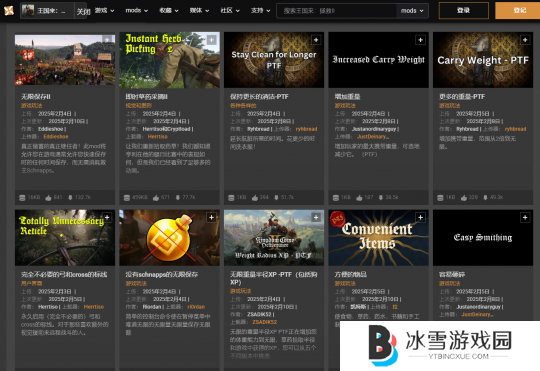The width and height of the screenshot is (540, 371).
Task: Click the thumbs-up icon showing 197 endorsements
Action: [x=359, y=198]
